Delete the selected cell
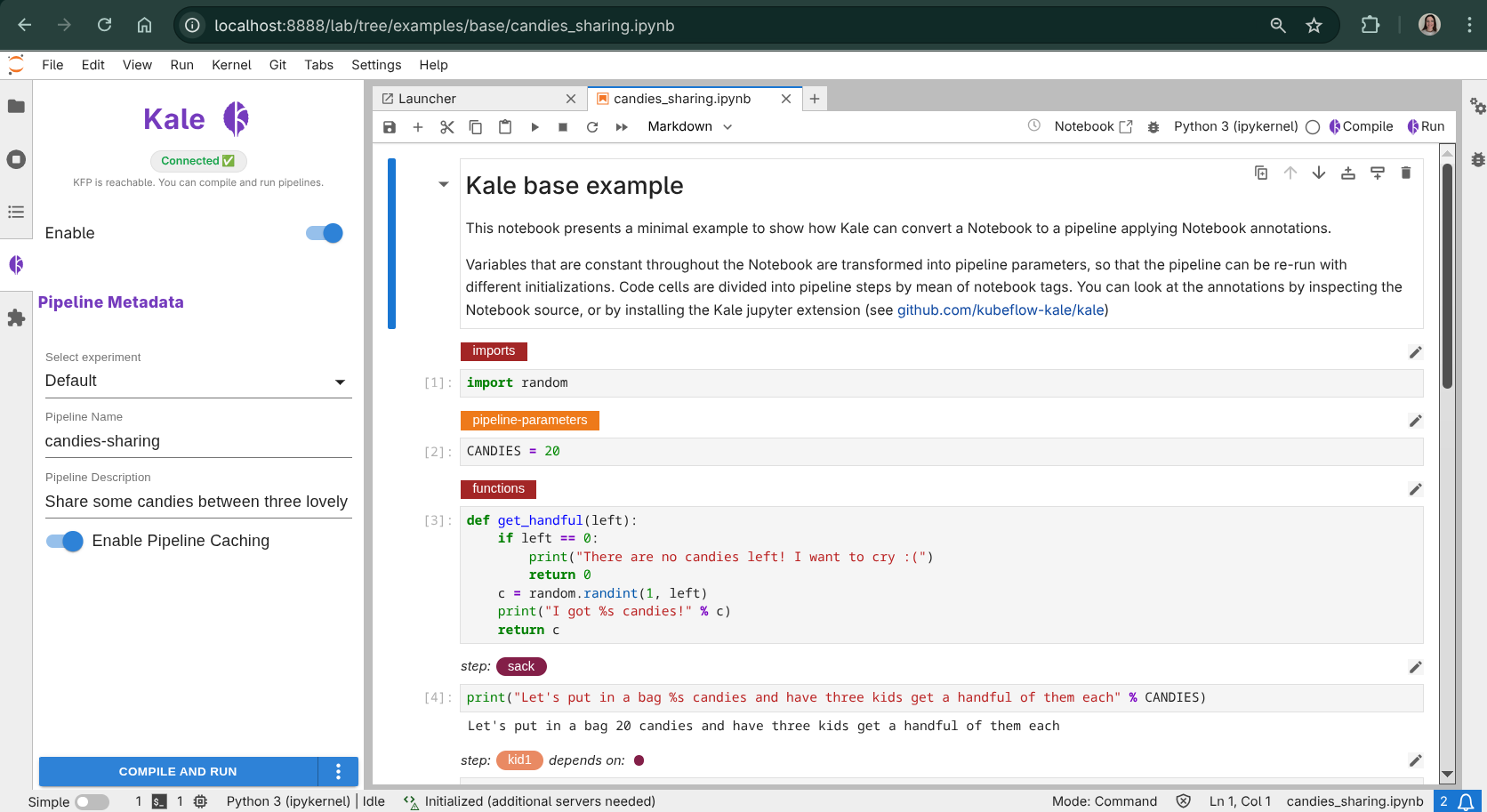The width and height of the screenshot is (1487, 812). pyautogui.click(x=1406, y=173)
